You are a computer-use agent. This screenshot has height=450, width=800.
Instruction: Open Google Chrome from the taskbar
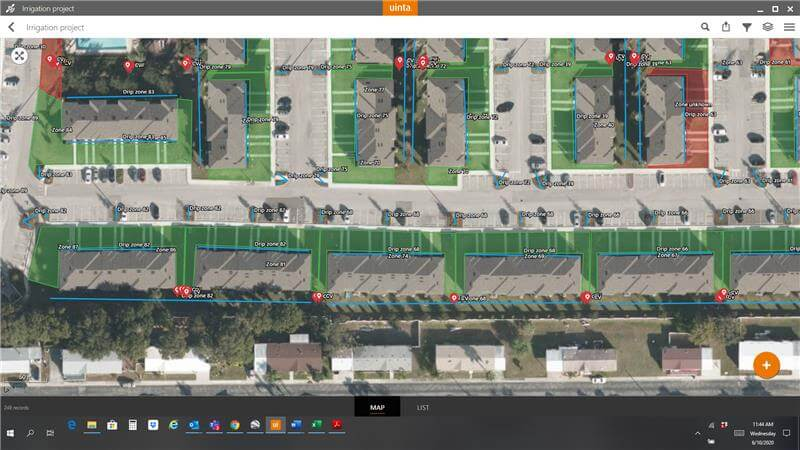(x=235, y=425)
